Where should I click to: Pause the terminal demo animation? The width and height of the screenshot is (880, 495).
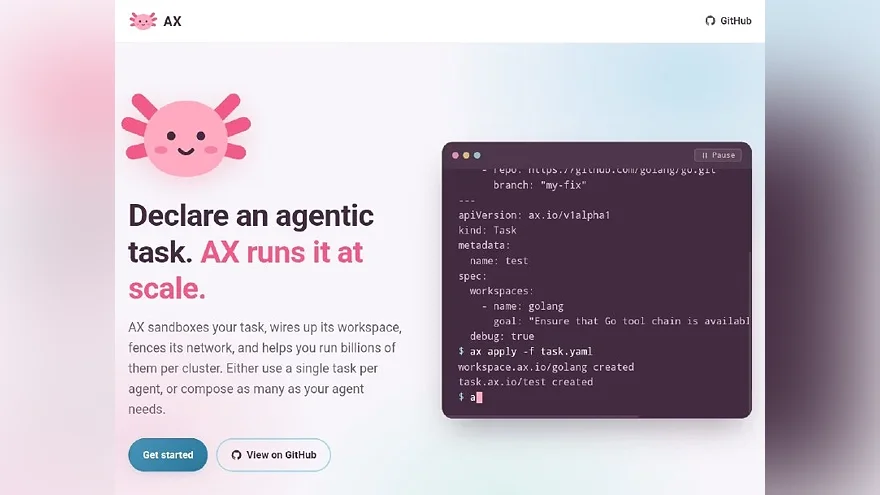click(x=718, y=155)
